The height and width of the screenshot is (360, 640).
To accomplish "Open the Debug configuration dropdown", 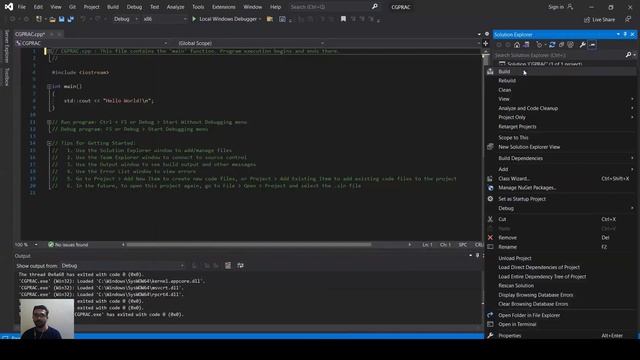I will [x=126, y=19].
